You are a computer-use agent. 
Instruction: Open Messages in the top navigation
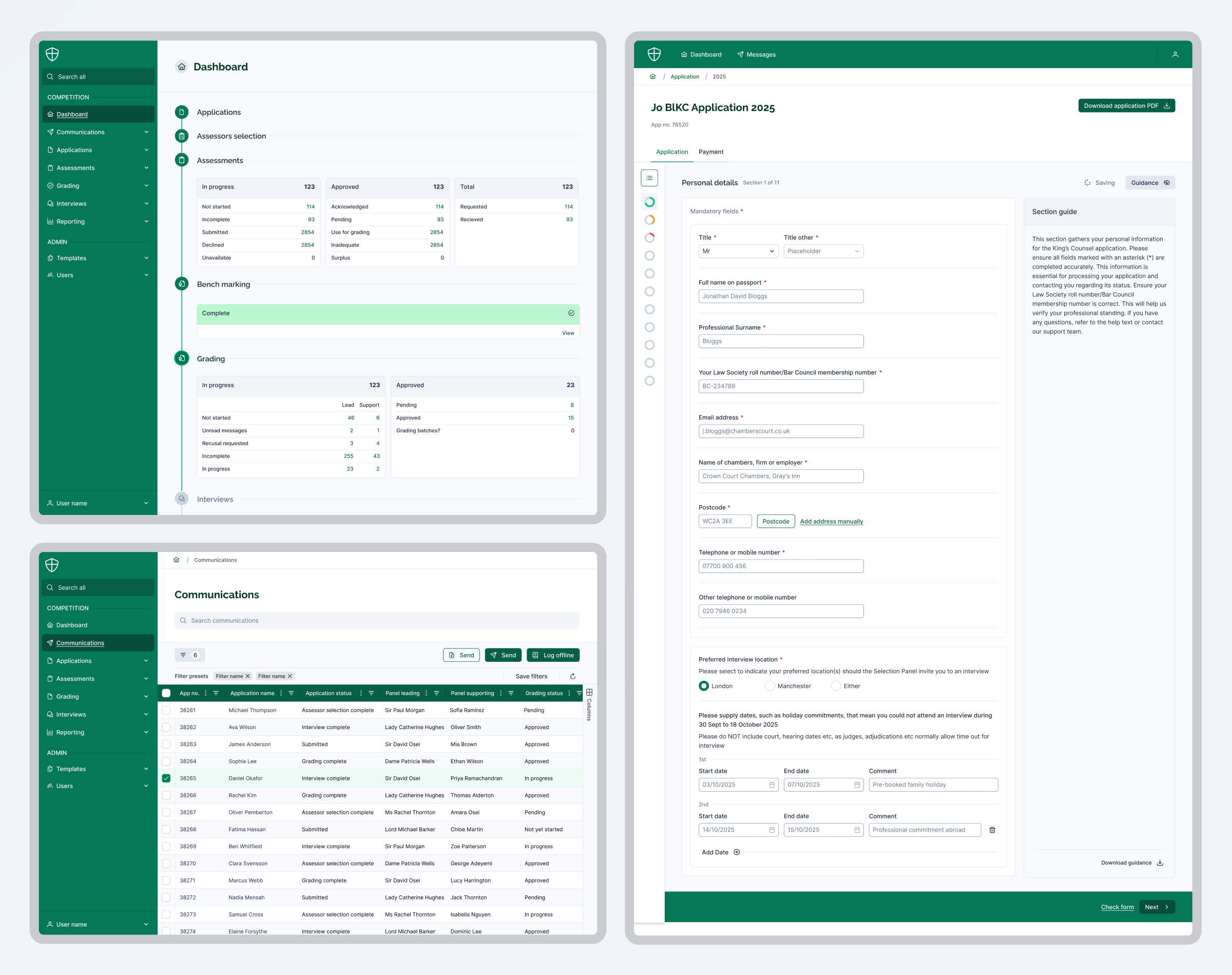coord(756,55)
